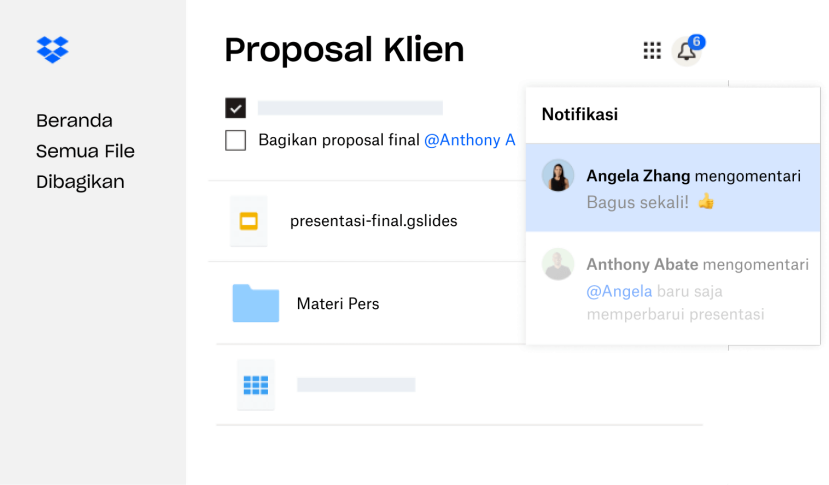The width and height of the screenshot is (829, 485).
Task: Open Angela Zhang's comment notification
Action: point(673,187)
